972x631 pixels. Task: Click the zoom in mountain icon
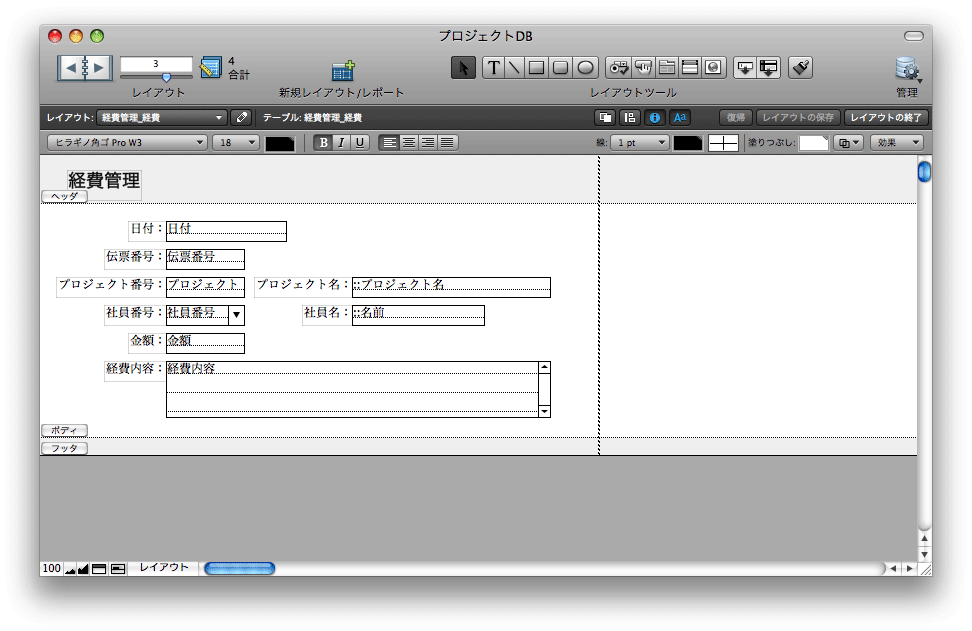tap(83, 569)
